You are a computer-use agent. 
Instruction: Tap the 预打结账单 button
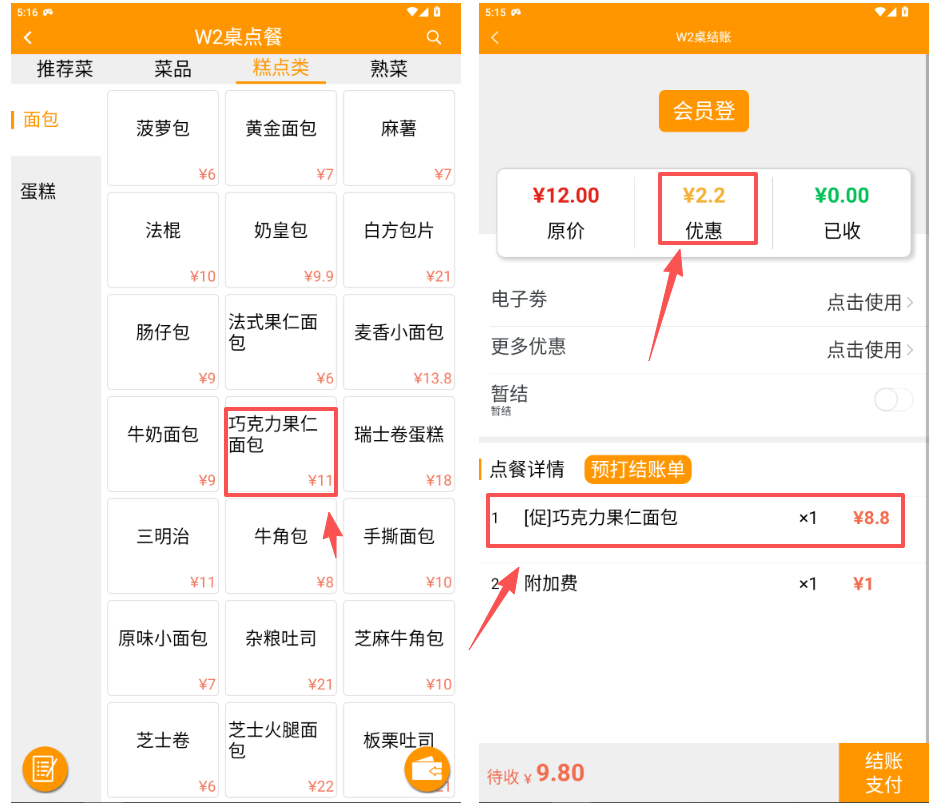pyautogui.click(x=637, y=469)
